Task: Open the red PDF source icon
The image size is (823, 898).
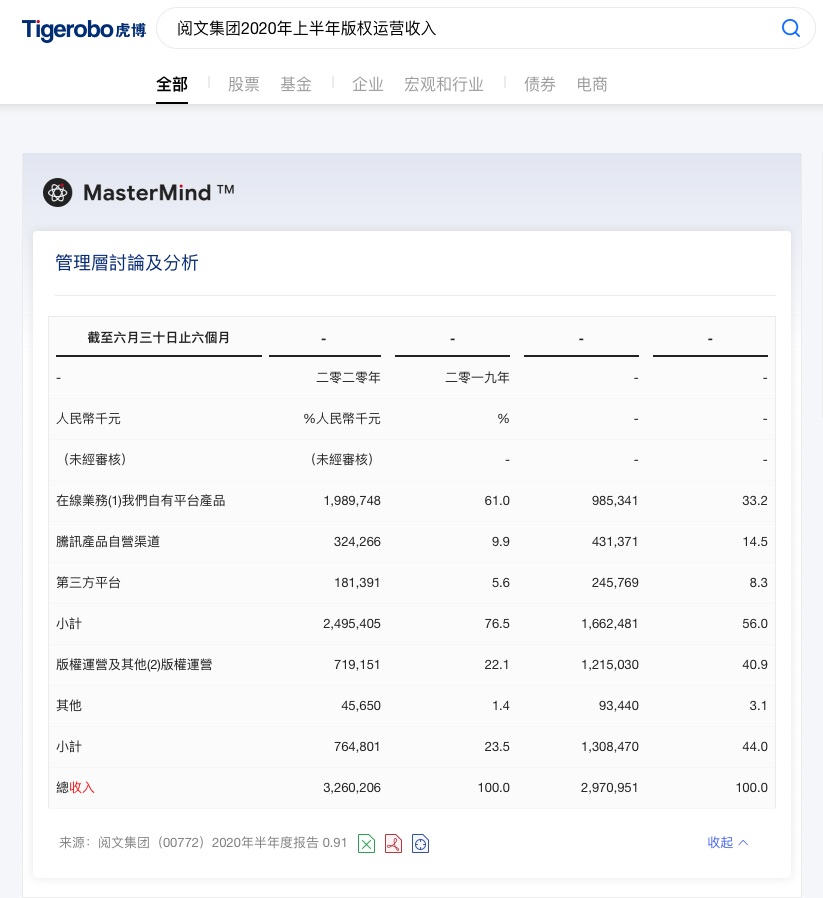Action: click(393, 843)
